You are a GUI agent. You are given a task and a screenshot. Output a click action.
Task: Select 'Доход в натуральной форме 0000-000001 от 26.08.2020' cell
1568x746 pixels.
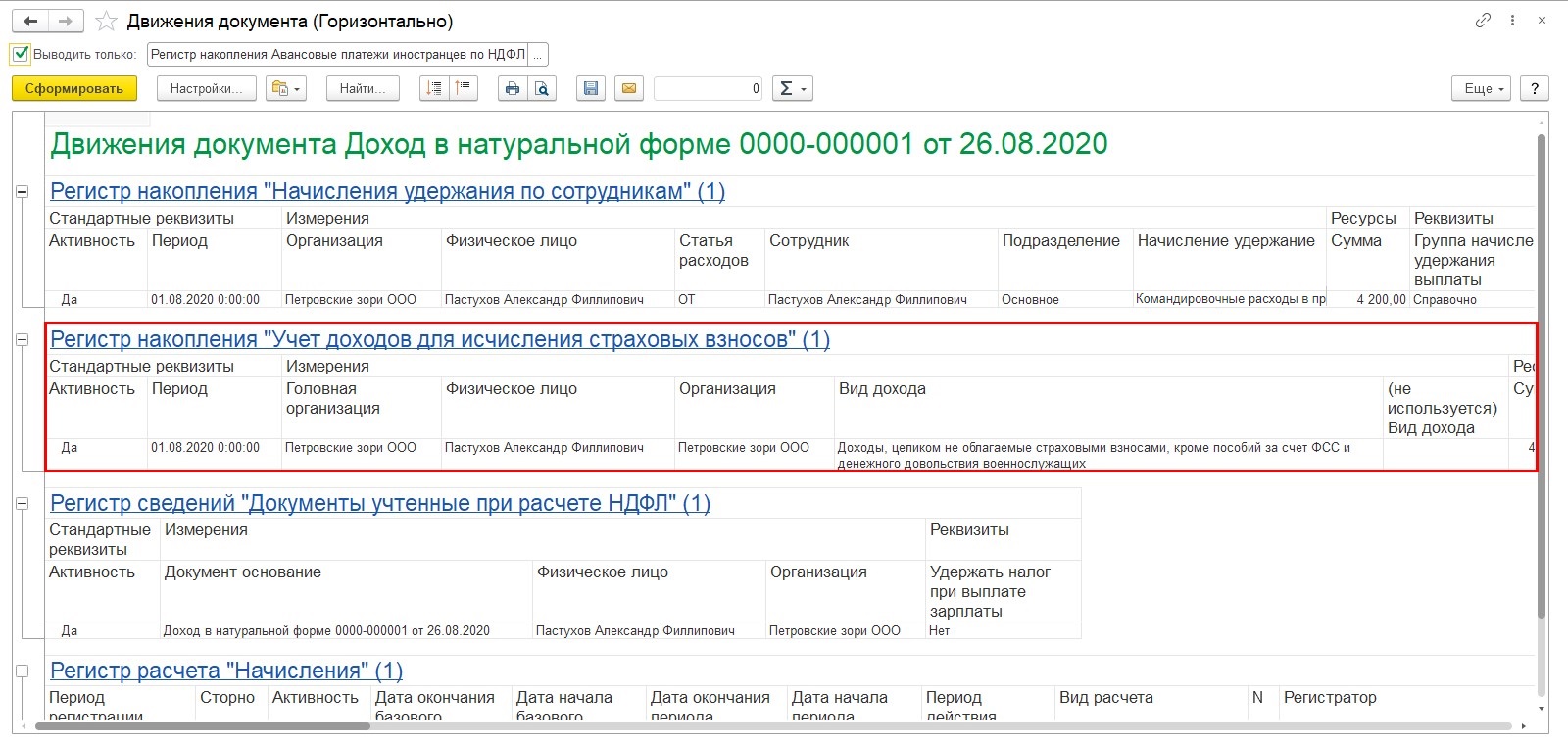coord(346,630)
